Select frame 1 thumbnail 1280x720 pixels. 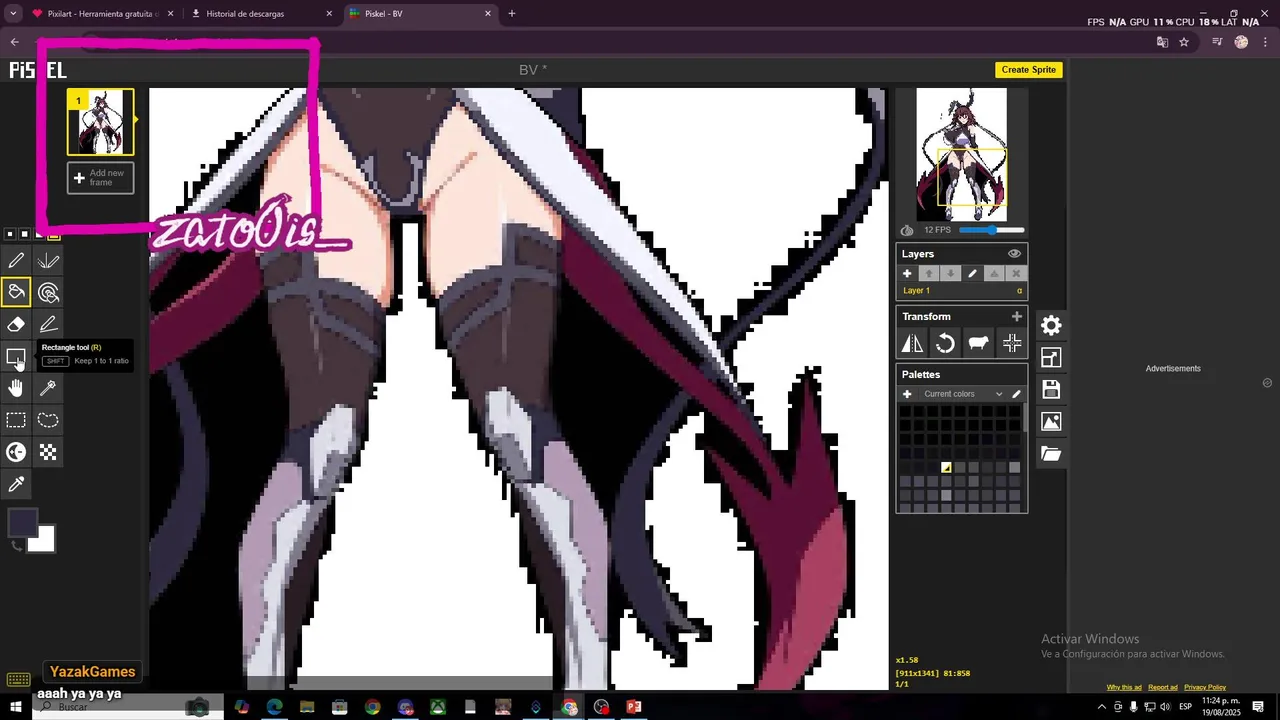(100, 122)
